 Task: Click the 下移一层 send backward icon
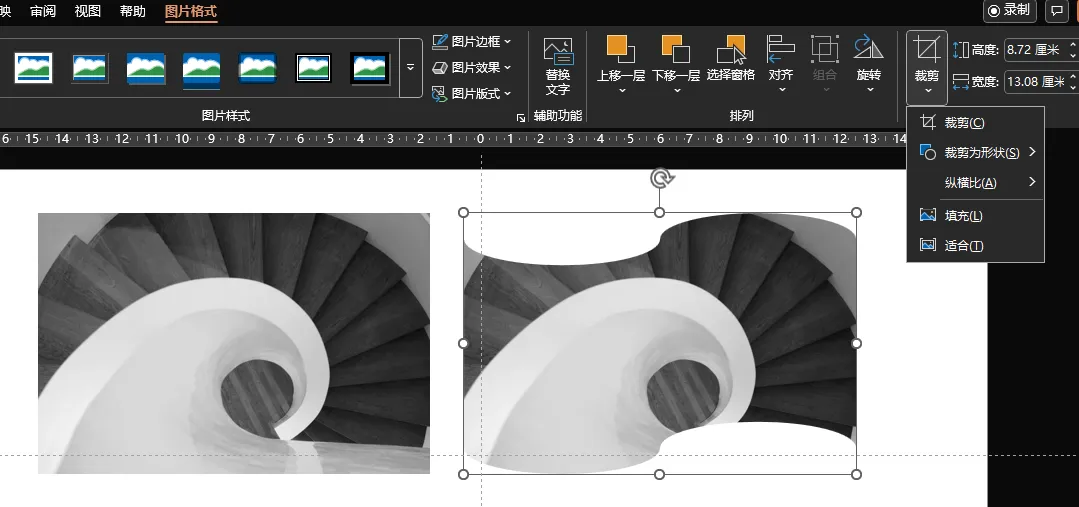tap(676, 49)
